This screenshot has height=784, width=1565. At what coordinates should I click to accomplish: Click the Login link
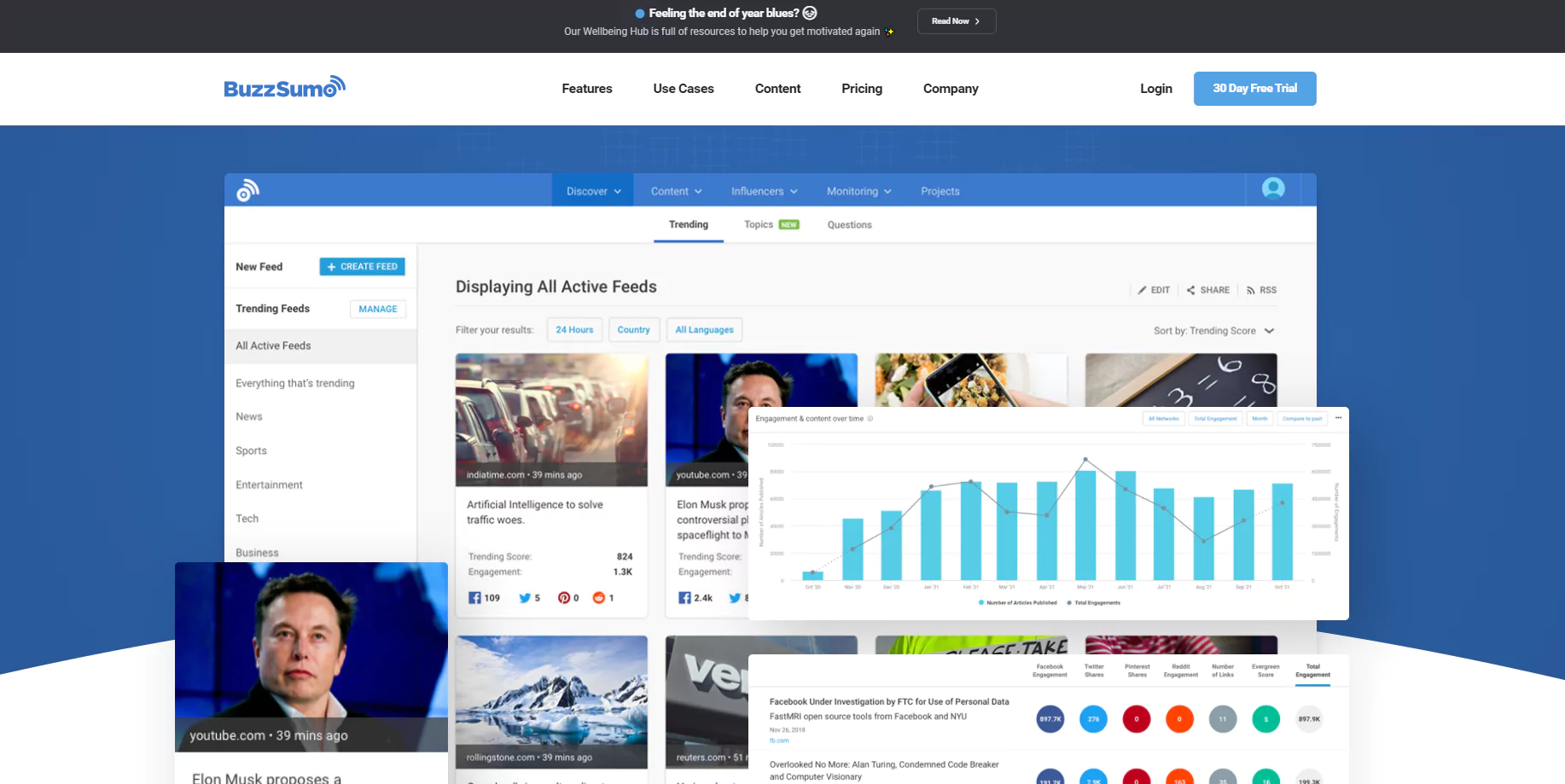point(1156,89)
